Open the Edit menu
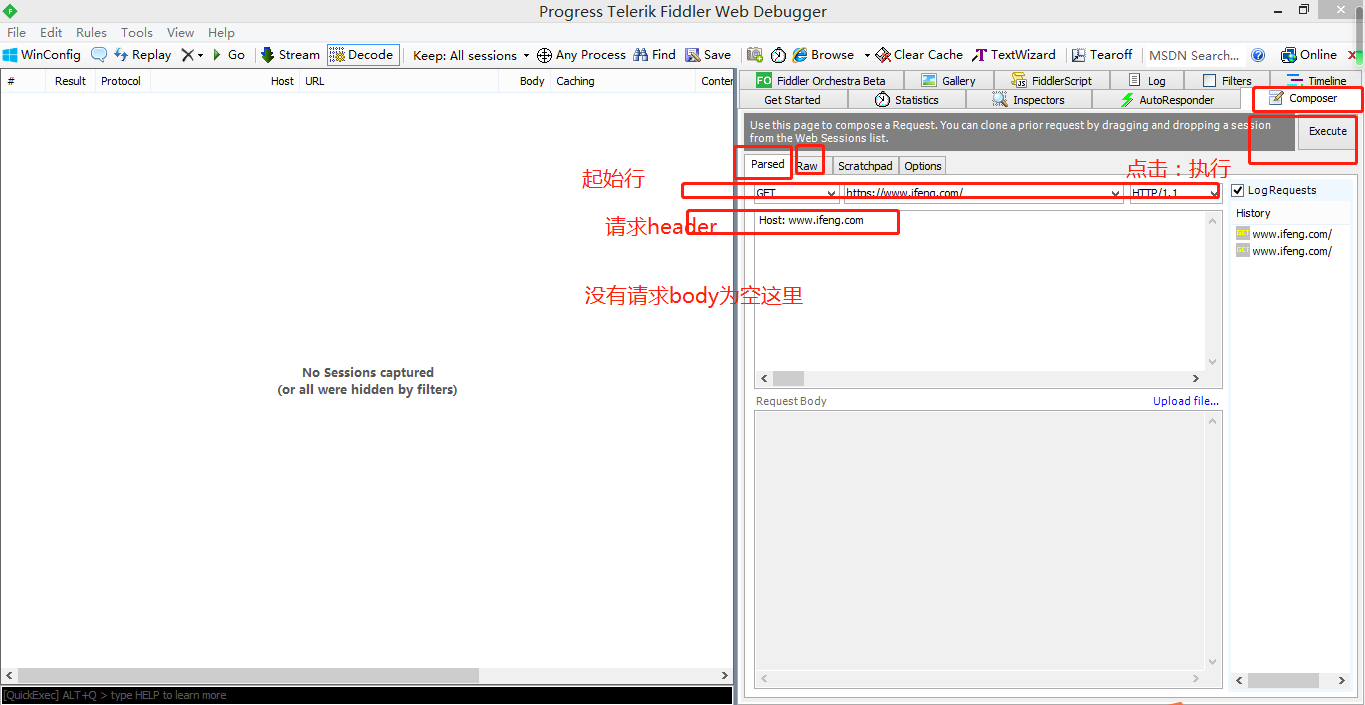The image size is (1365, 705). point(51,32)
